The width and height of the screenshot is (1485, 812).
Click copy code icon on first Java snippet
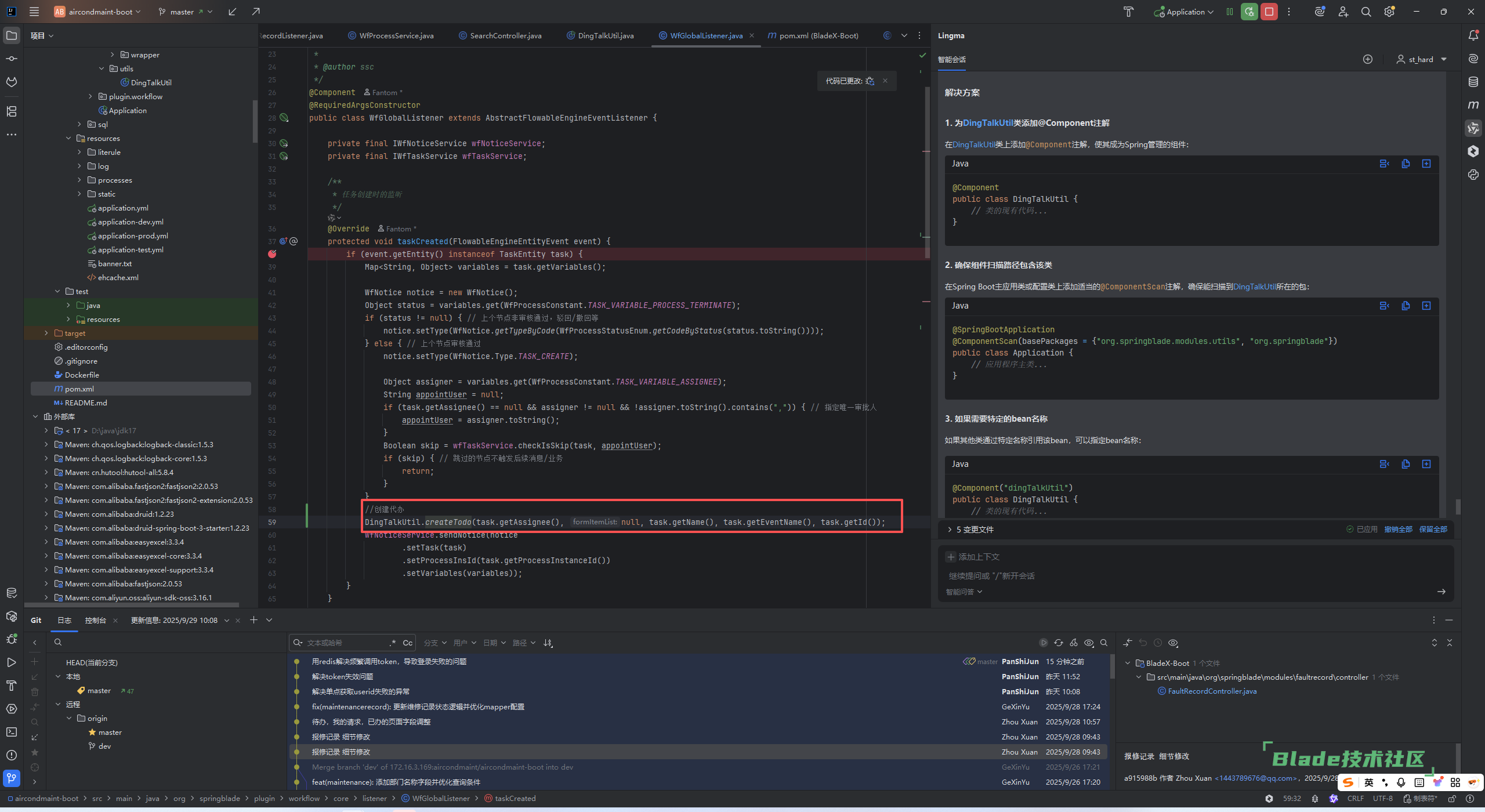tap(1406, 164)
